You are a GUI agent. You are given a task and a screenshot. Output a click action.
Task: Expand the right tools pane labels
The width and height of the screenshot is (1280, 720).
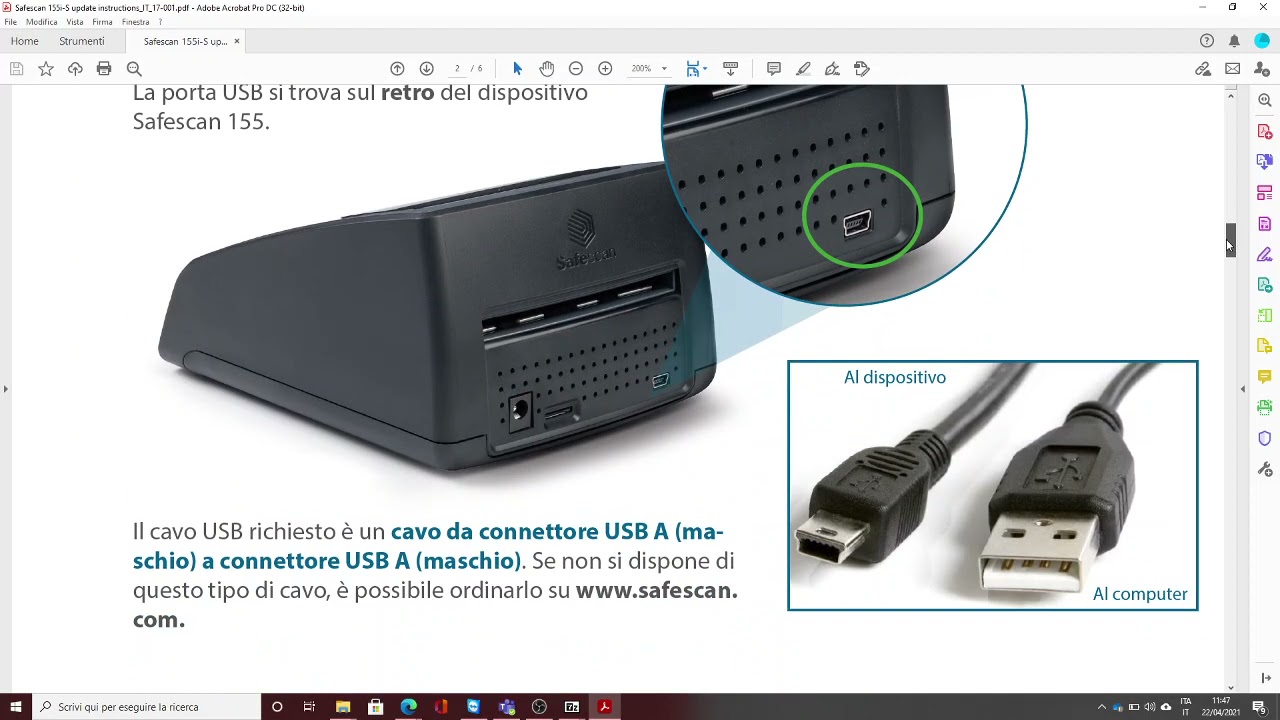pyautogui.click(x=1265, y=678)
